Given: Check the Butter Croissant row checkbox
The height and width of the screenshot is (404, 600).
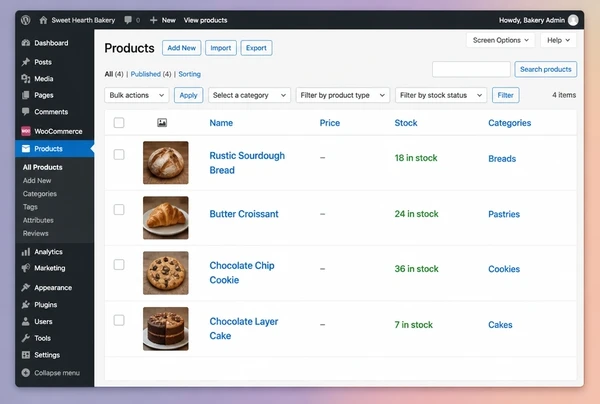Looking at the screenshot, I should pyautogui.click(x=119, y=210).
